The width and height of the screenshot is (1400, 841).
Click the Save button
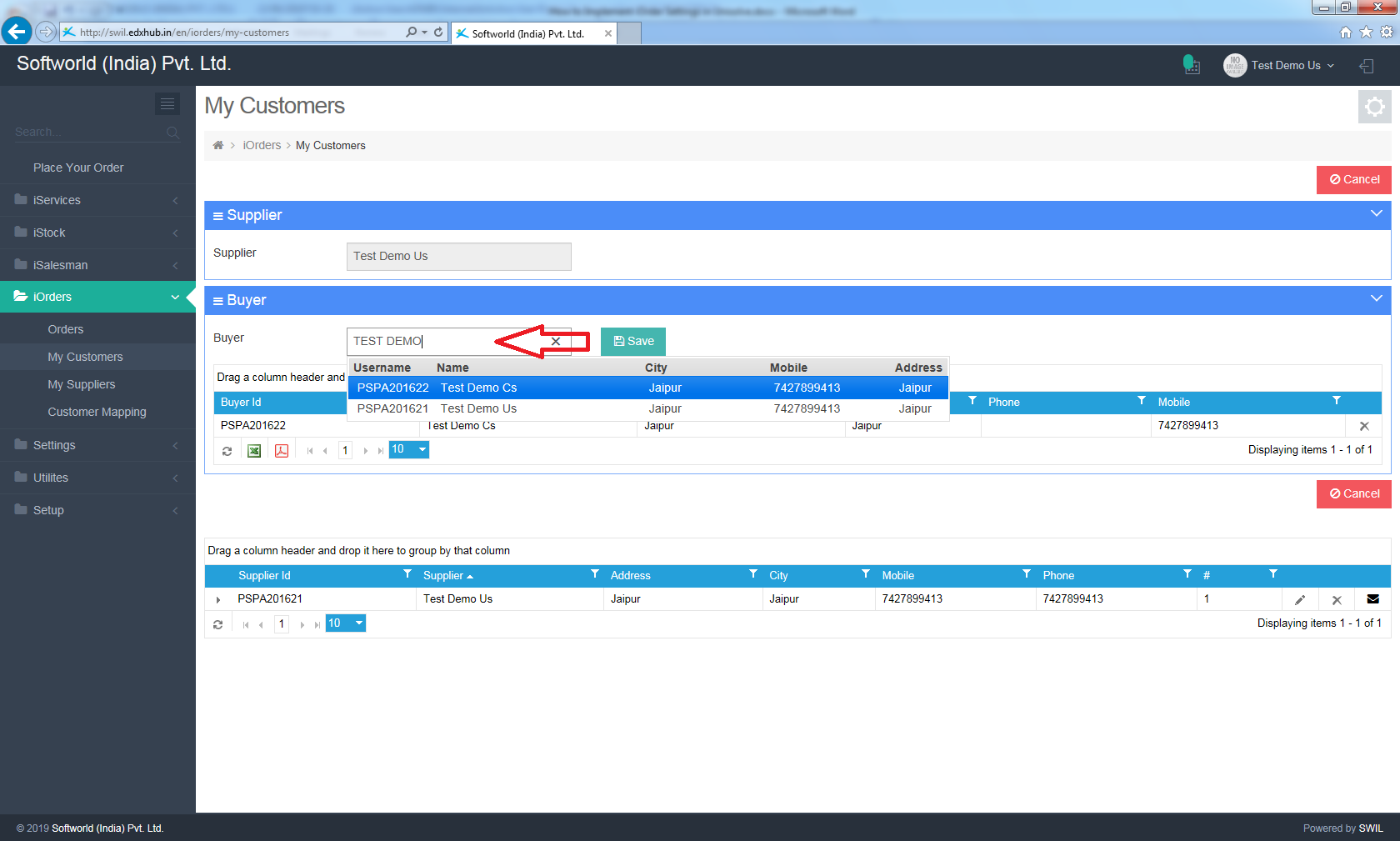click(633, 341)
